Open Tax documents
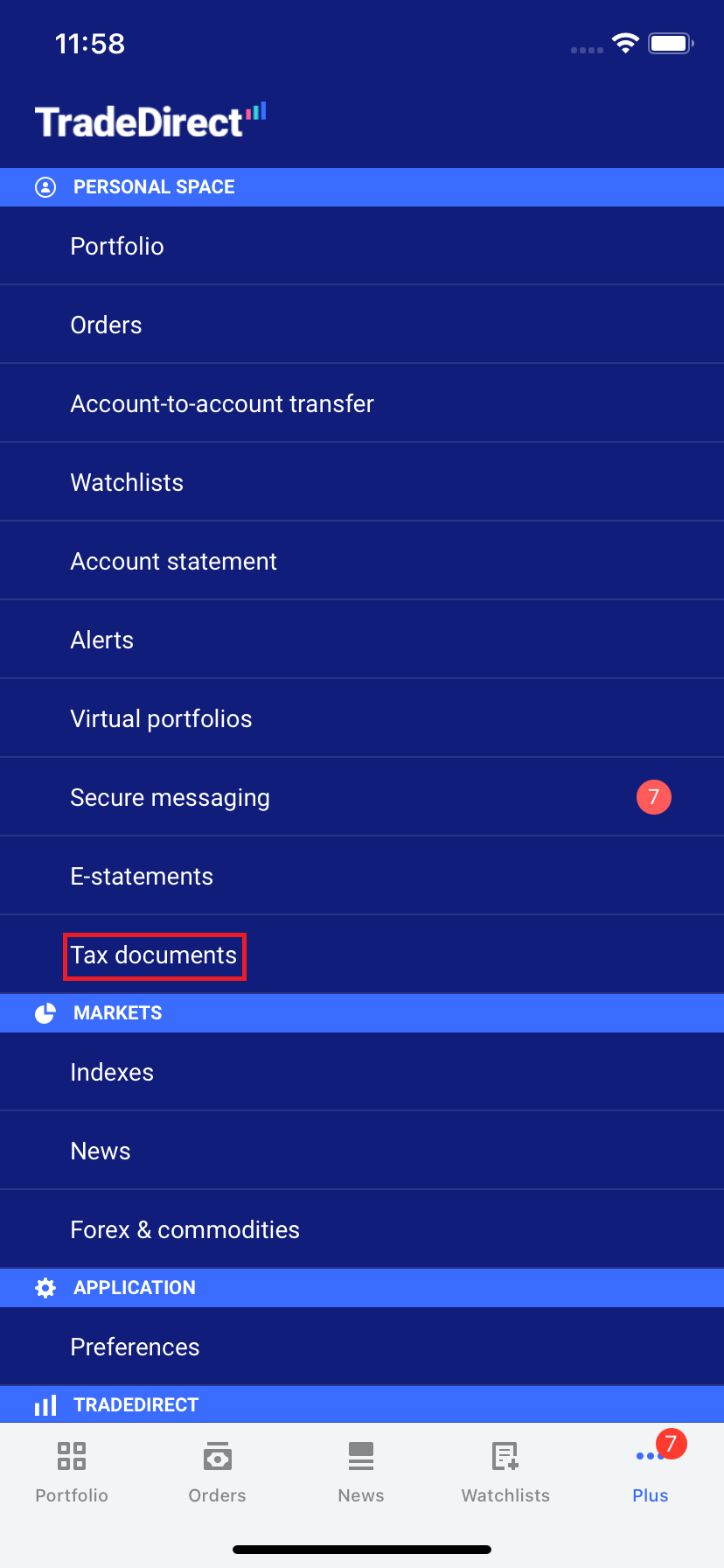The width and height of the screenshot is (724, 1568). click(154, 955)
